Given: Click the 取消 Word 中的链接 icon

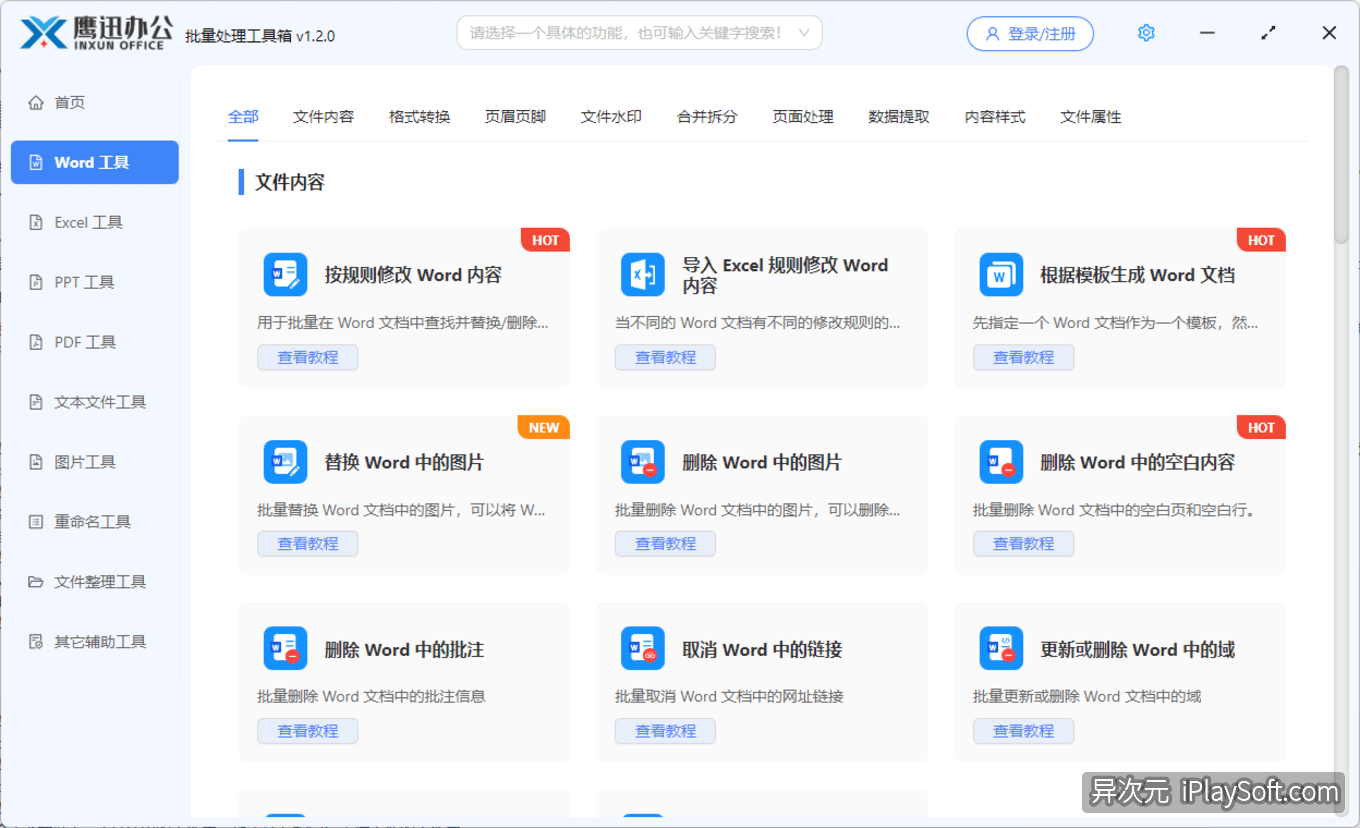Looking at the screenshot, I should [x=643, y=649].
